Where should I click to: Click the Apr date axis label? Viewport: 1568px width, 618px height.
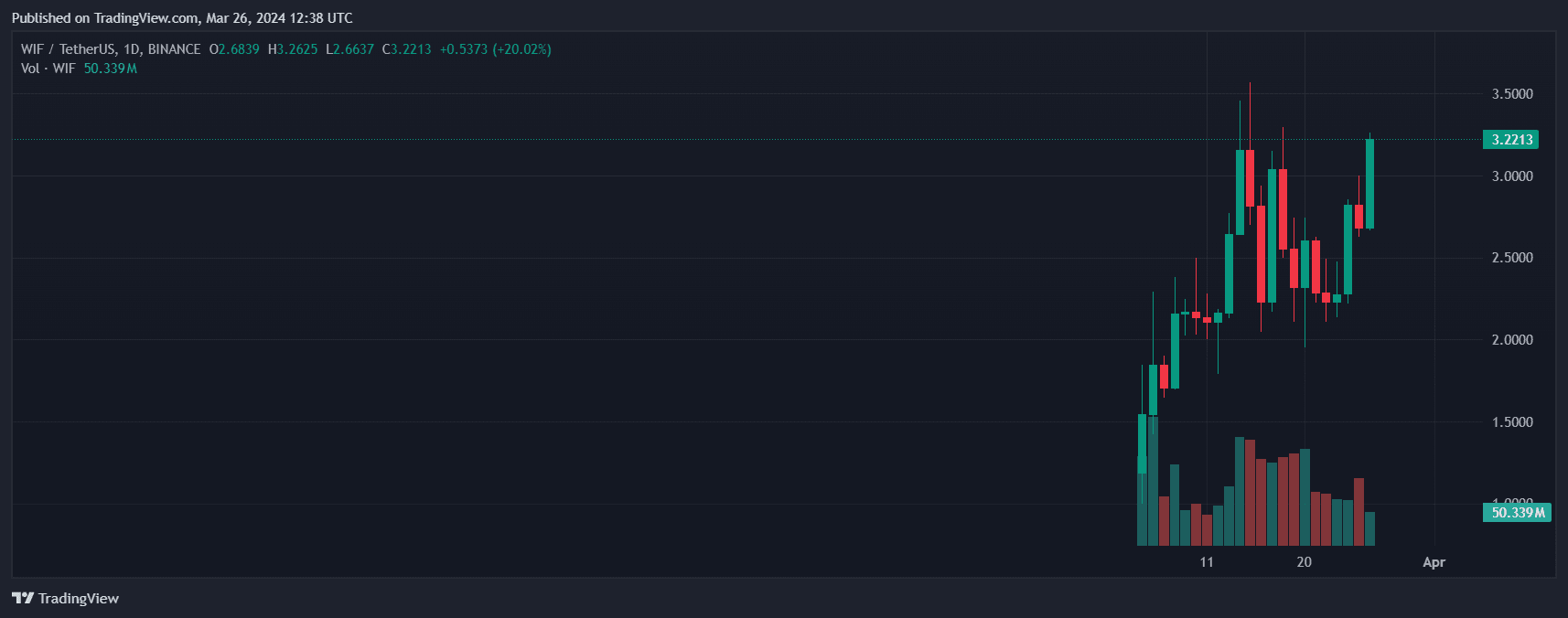[x=1434, y=562]
